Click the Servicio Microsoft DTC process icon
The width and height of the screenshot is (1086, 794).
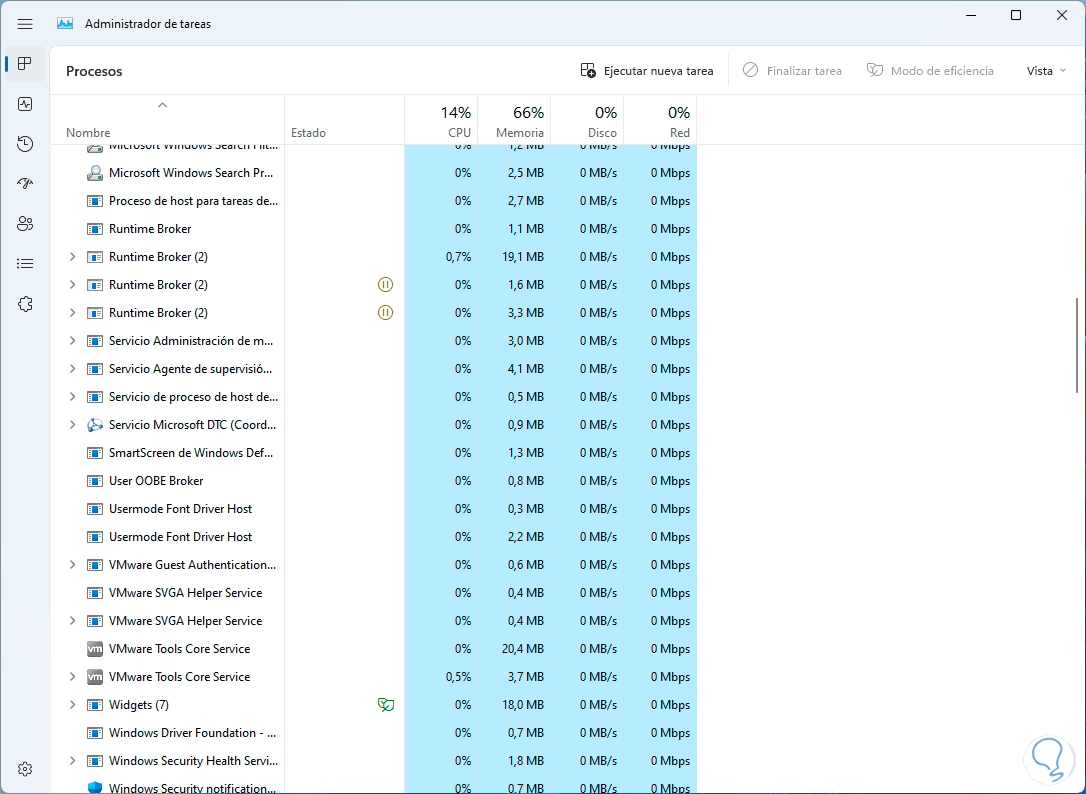(x=95, y=425)
